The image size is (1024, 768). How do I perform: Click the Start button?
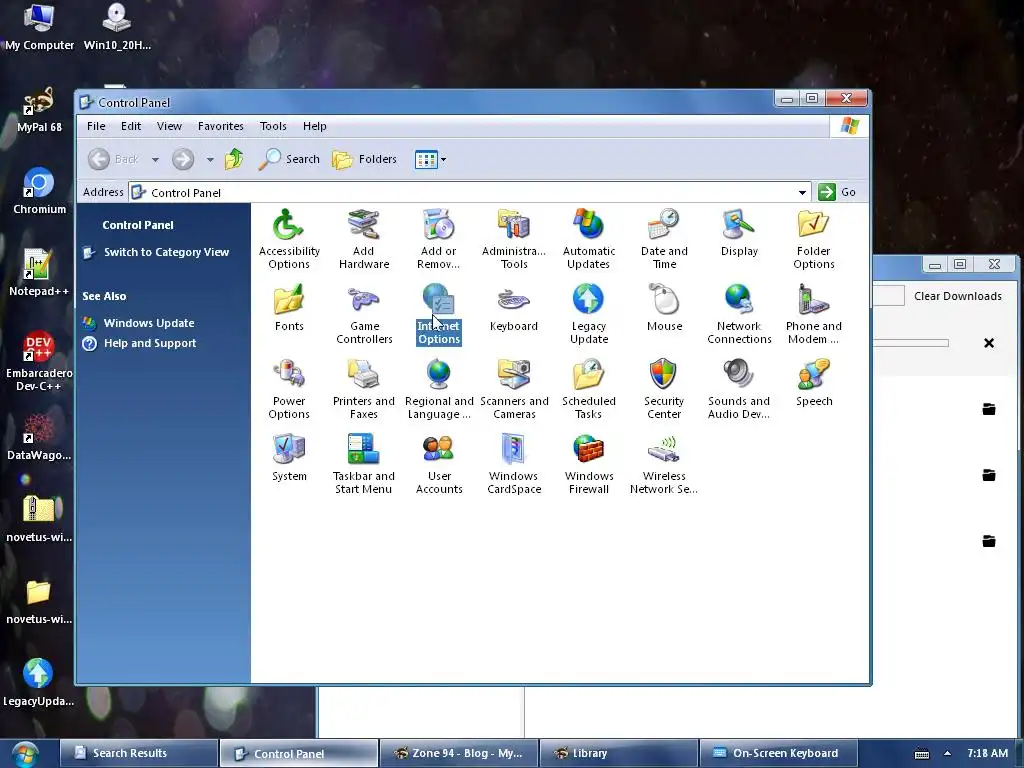click(24, 755)
